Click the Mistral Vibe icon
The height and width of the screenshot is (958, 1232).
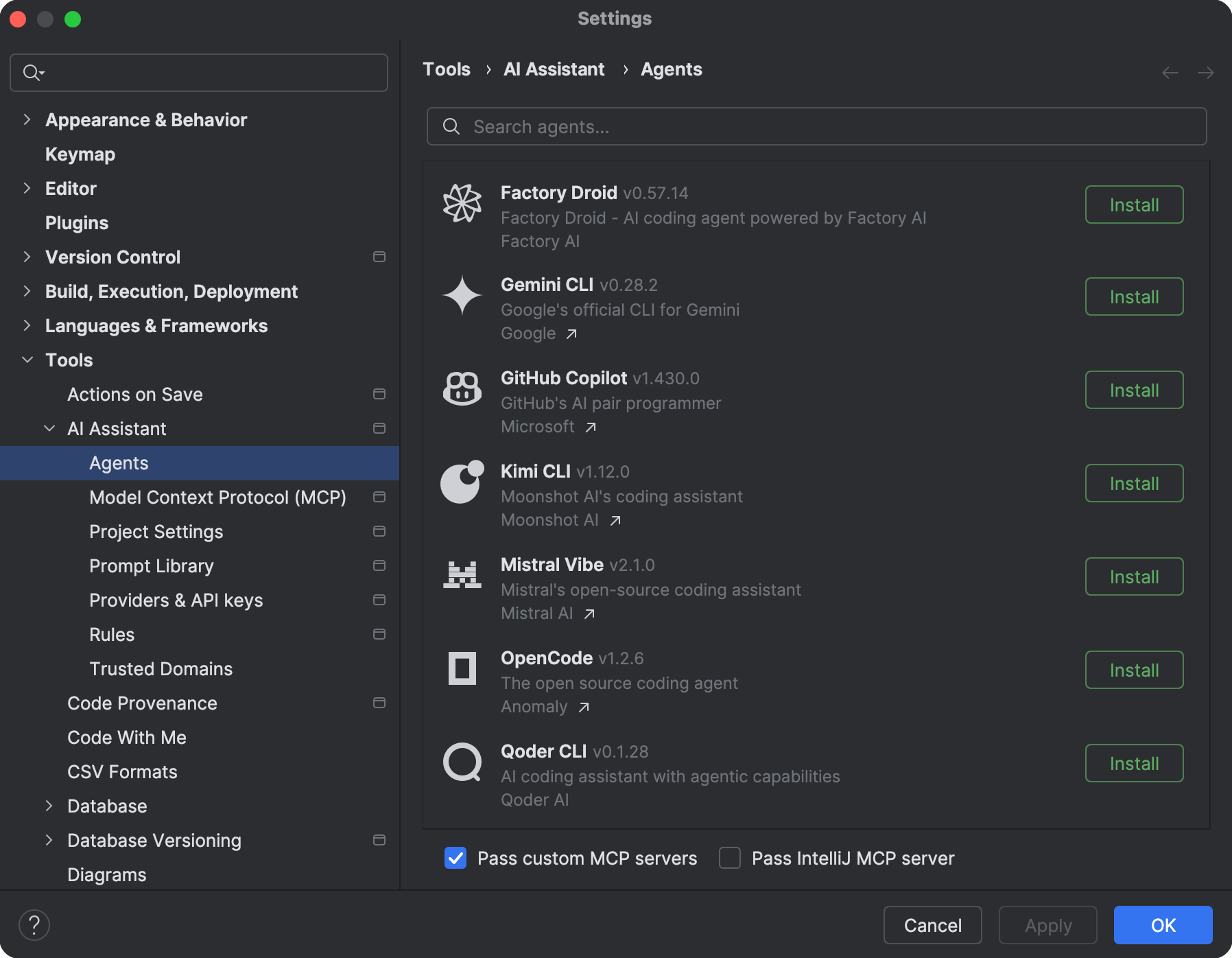tap(462, 576)
